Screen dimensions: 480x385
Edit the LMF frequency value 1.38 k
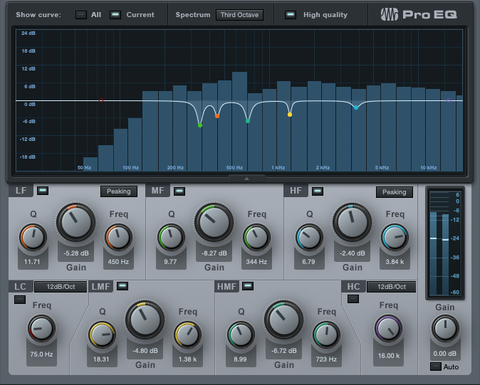[x=188, y=359]
